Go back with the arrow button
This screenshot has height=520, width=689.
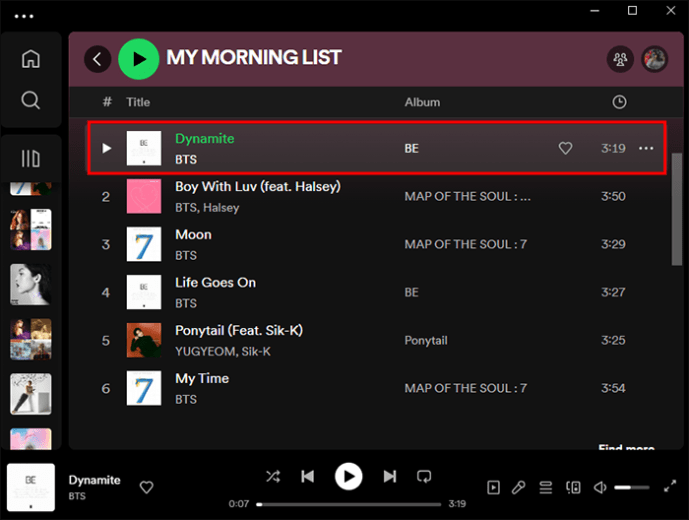[x=98, y=59]
